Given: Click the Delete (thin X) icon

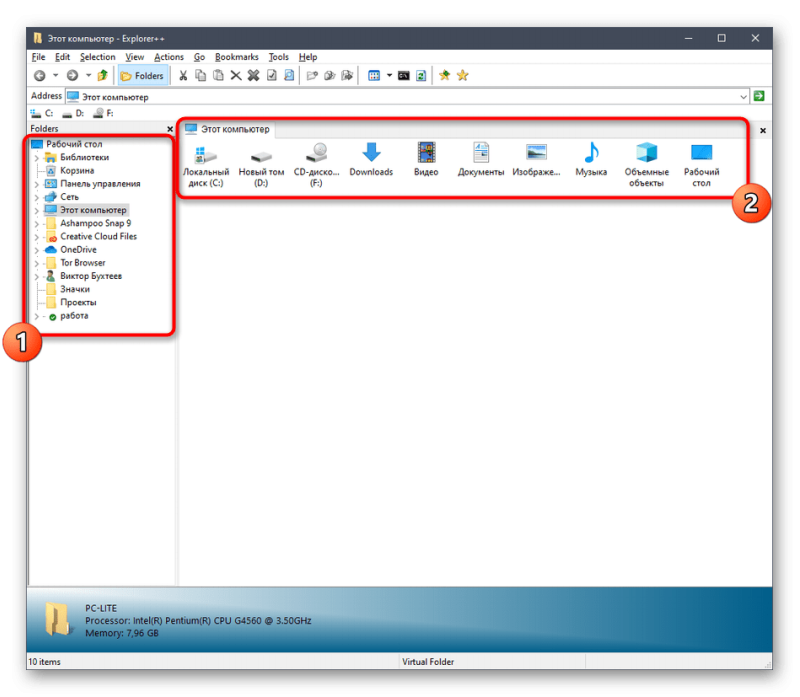Looking at the screenshot, I should coord(236,76).
